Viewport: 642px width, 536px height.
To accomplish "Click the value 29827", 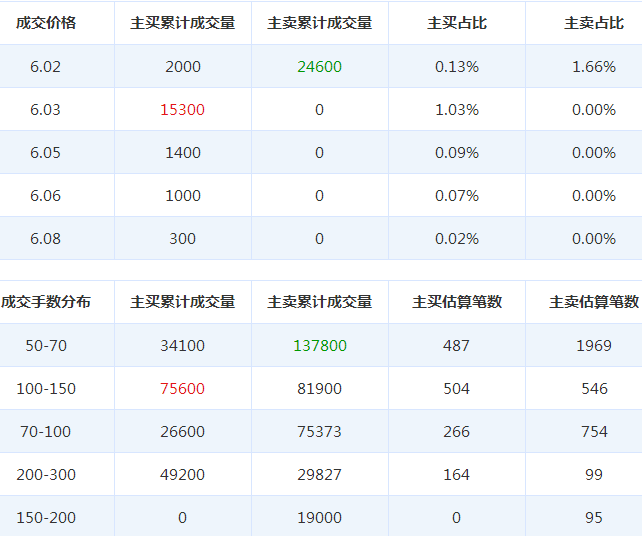I will coord(319,475).
